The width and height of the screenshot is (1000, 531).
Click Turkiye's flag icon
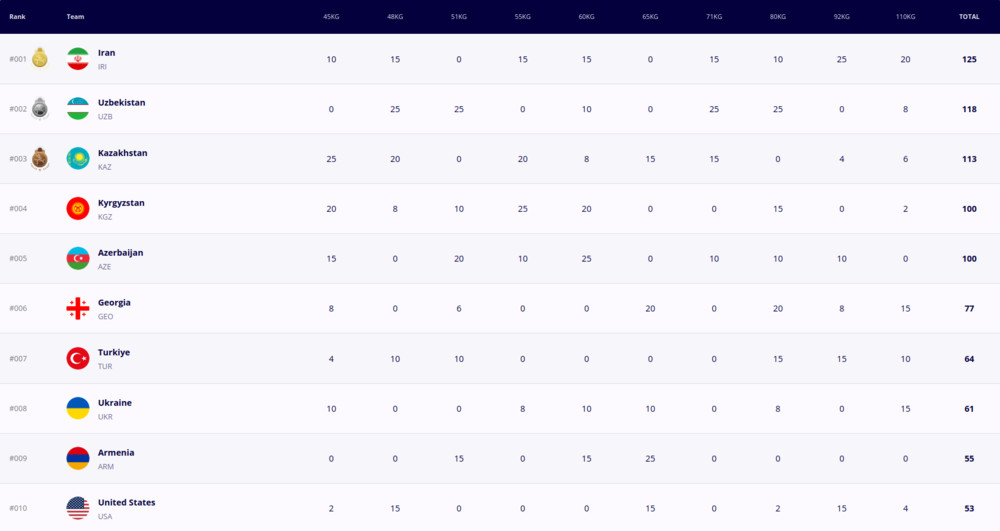point(78,358)
